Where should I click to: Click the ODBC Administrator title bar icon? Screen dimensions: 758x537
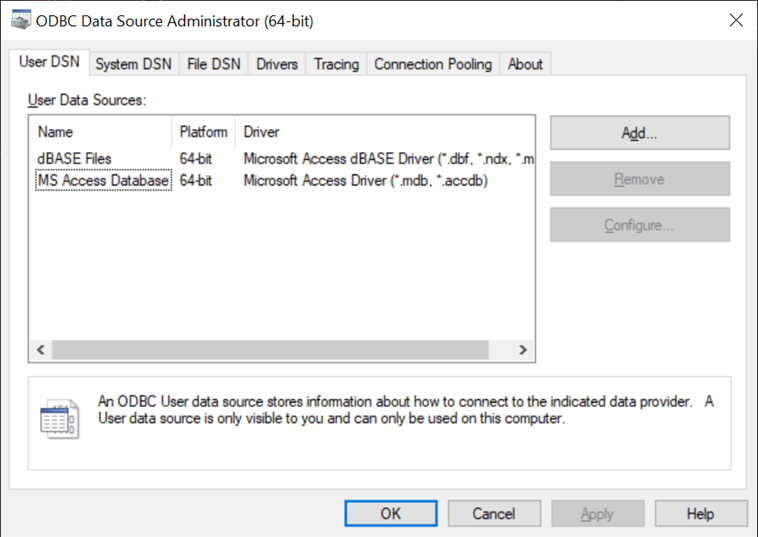pos(20,20)
